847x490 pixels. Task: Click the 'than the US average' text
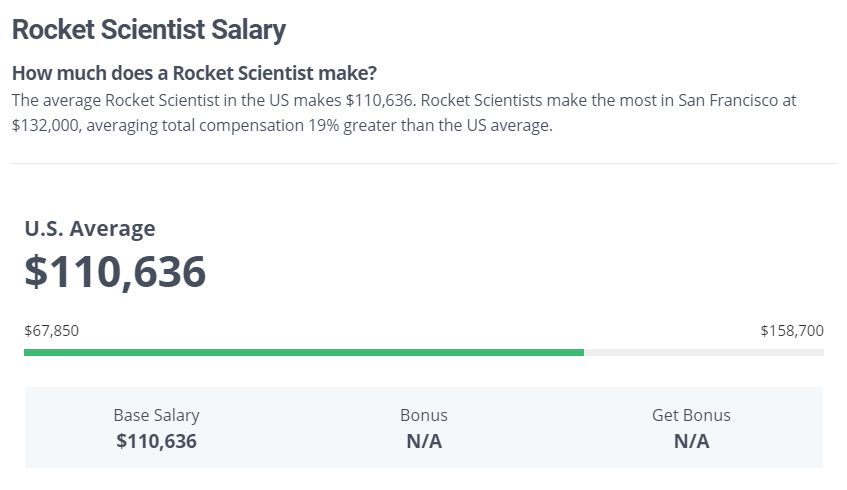click(x=477, y=125)
